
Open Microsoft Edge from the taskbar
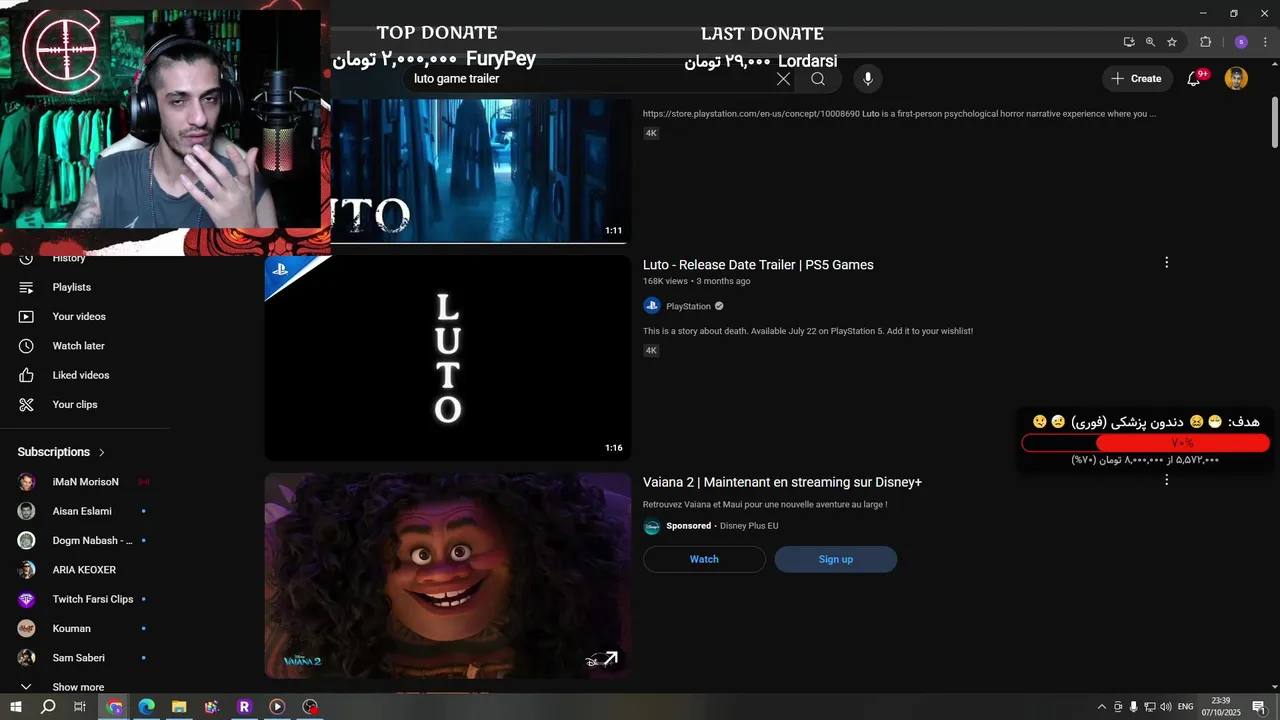(146, 707)
